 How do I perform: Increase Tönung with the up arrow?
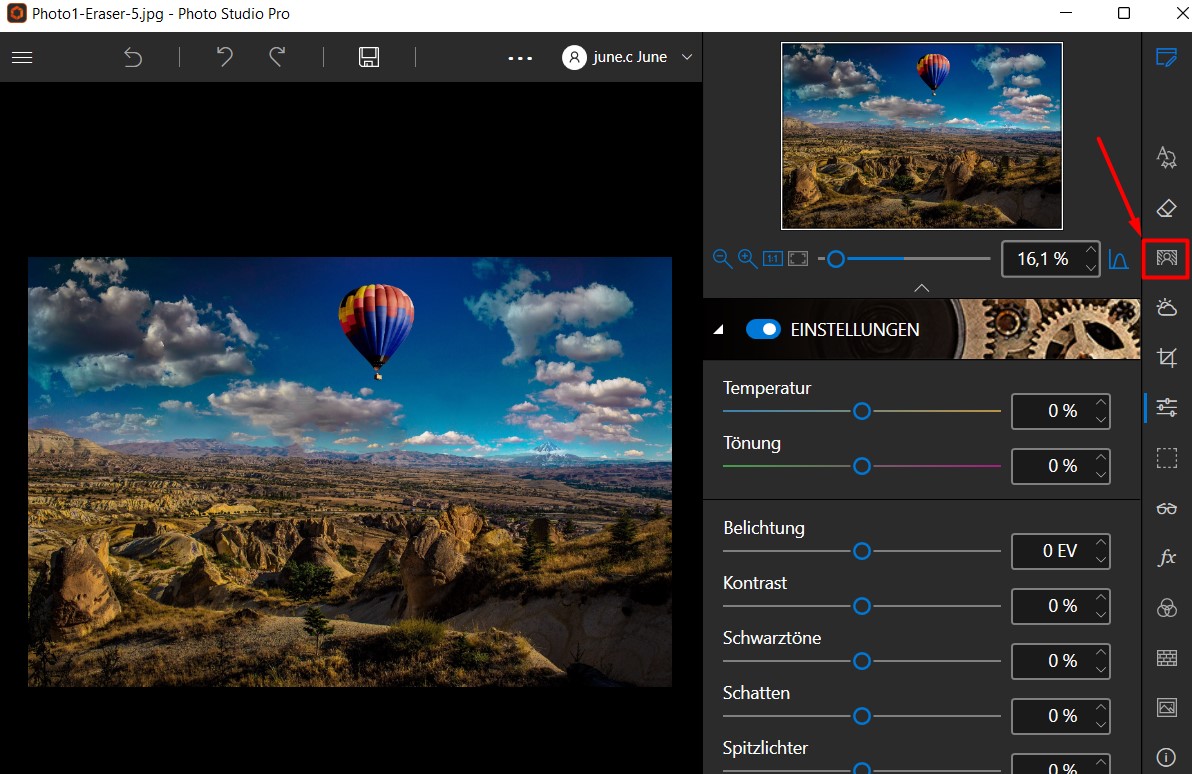click(x=1101, y=457)
